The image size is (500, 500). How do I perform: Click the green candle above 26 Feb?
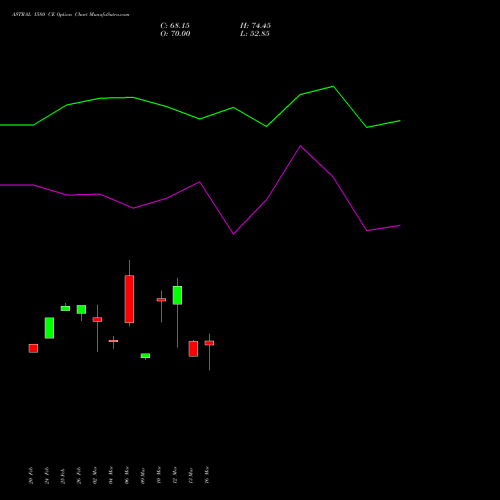coord(81,309)
